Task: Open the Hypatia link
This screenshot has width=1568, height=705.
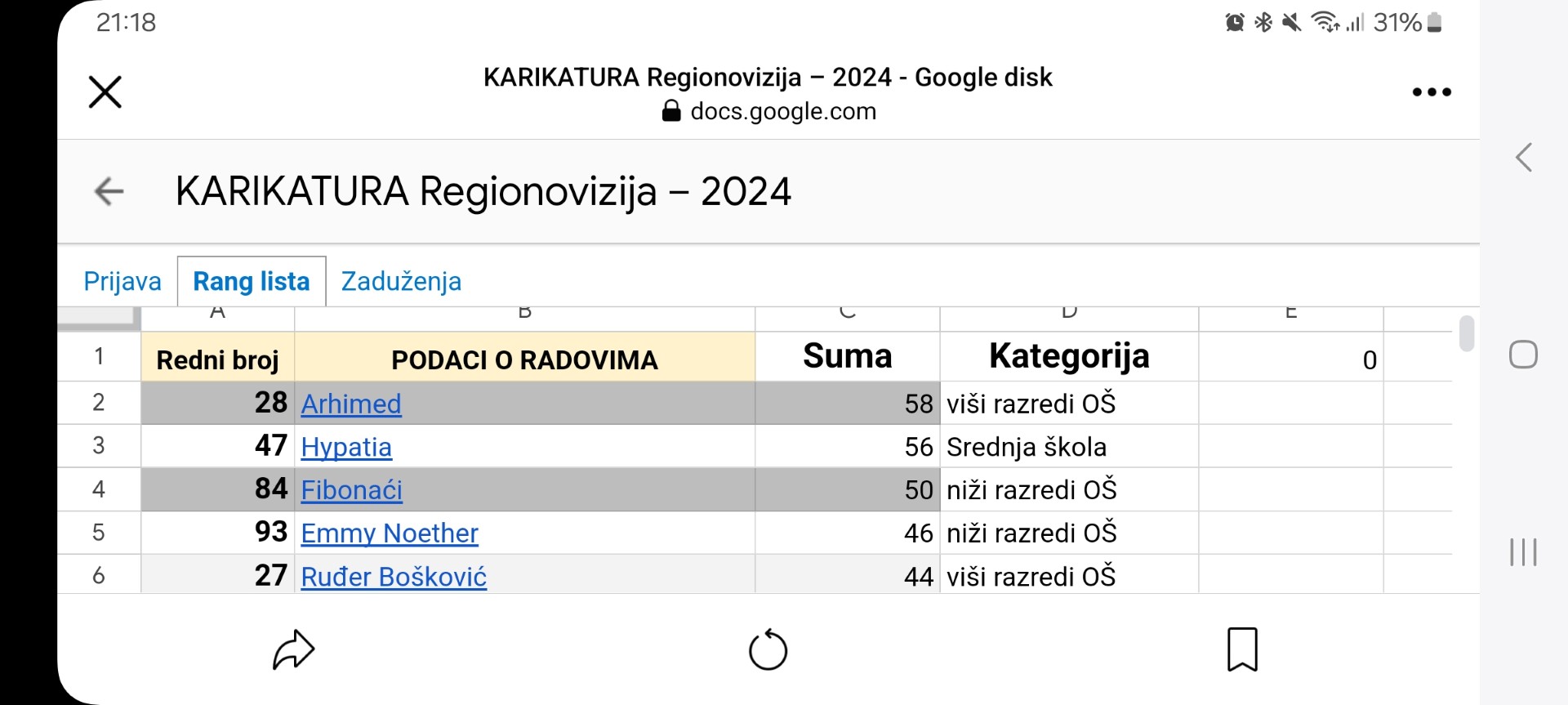Action: pos(346,447)
